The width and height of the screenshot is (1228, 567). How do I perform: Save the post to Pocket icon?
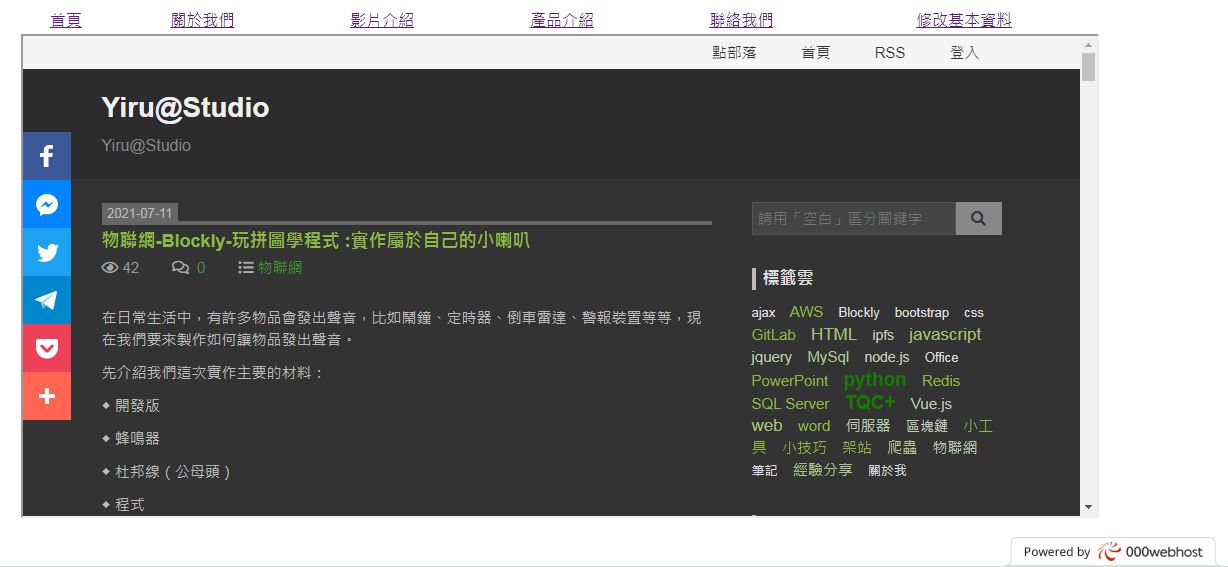coord(47,348)
